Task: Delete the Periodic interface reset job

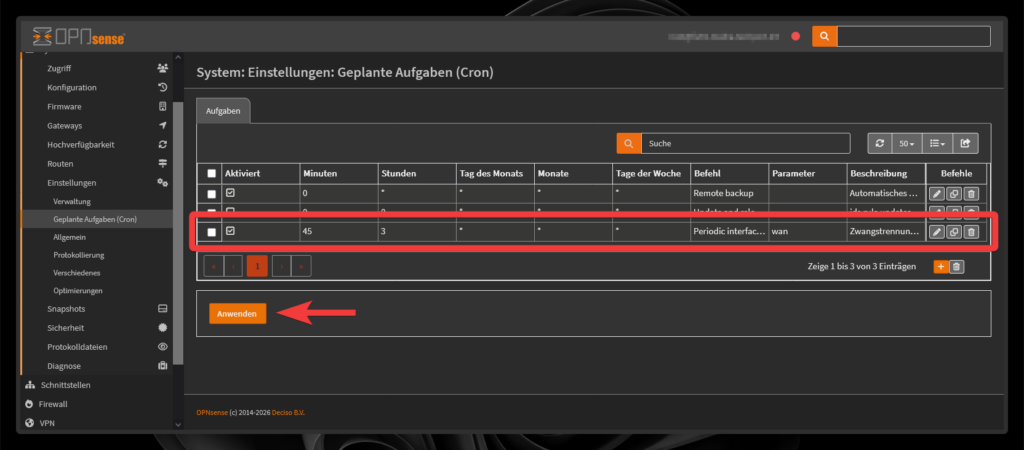Action: tap(970, 232)
